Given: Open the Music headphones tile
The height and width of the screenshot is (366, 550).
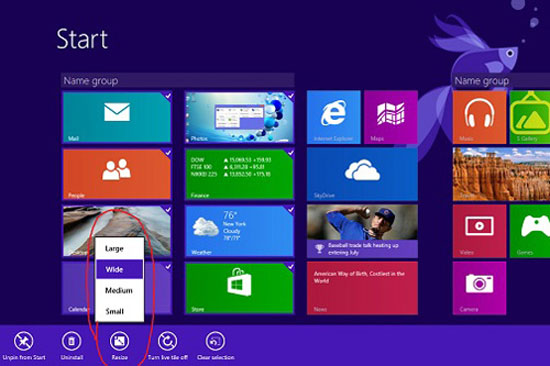Looking at the screenshot, I should [479, 117].
